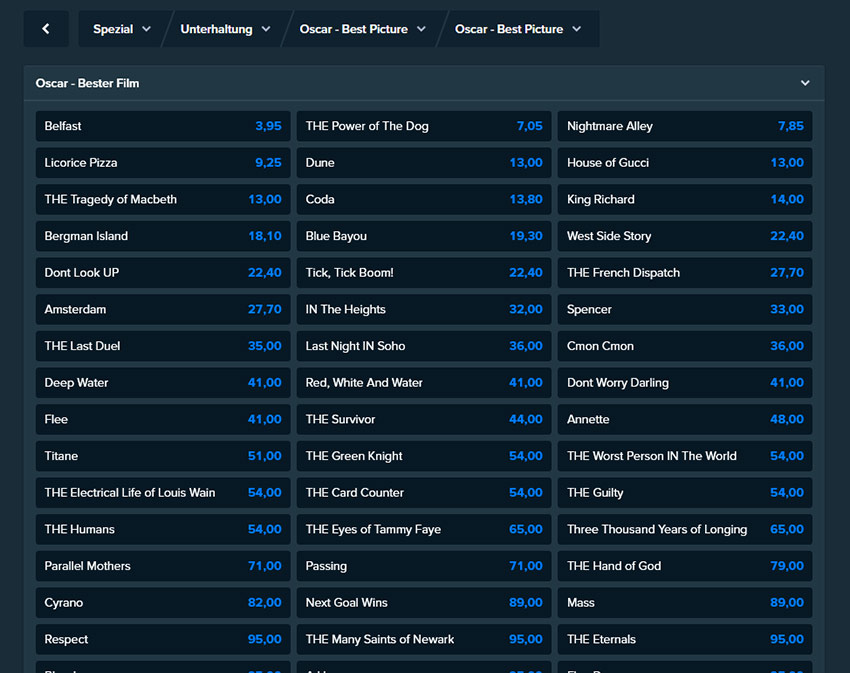Select Next Goal Wins

point(424,603)
